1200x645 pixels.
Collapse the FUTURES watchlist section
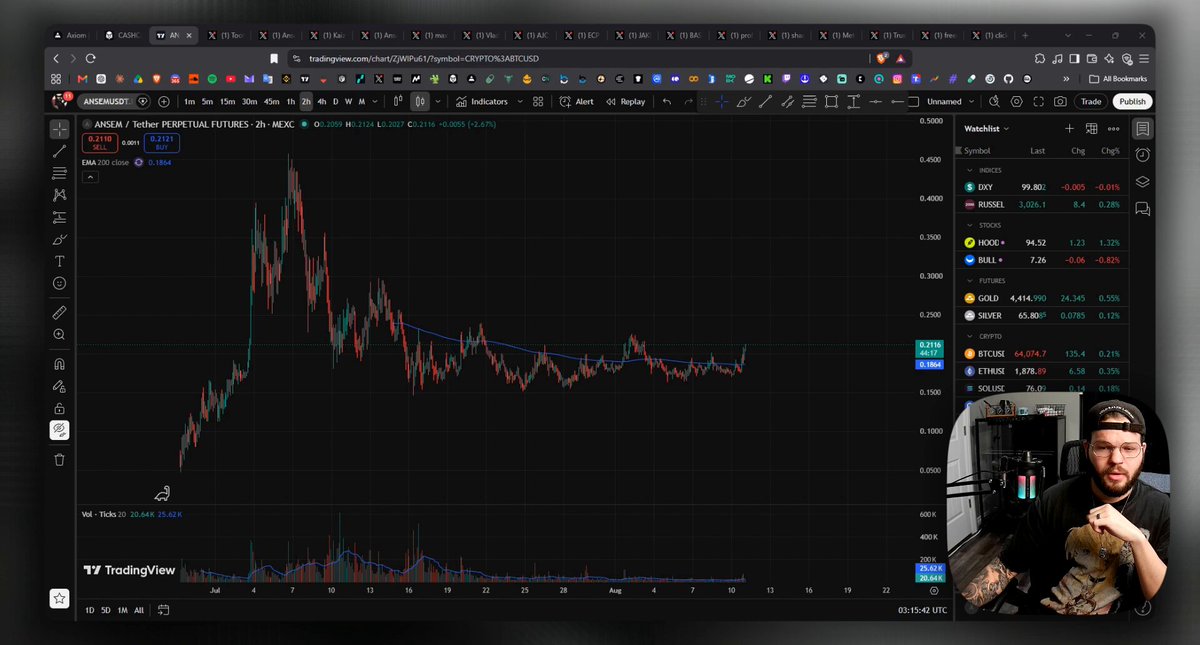click(x=969, y=281)
